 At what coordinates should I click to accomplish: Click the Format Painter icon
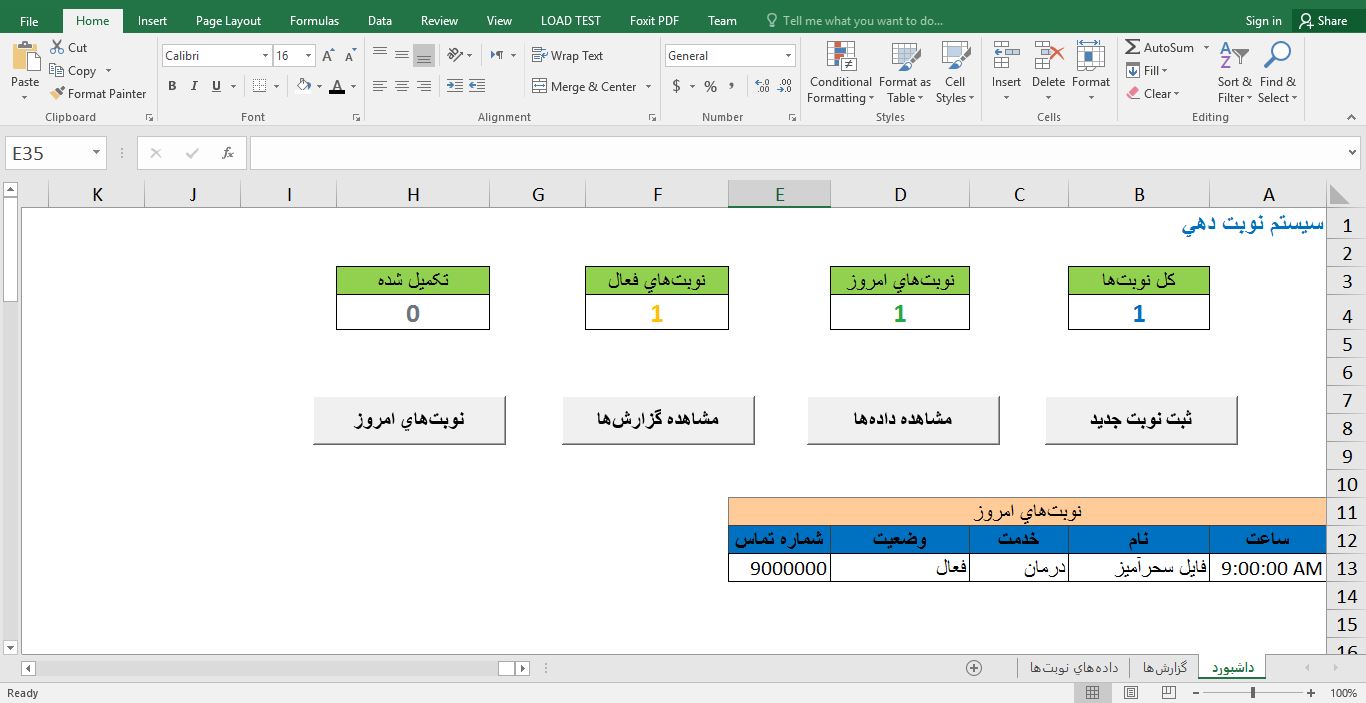[58, 94]
